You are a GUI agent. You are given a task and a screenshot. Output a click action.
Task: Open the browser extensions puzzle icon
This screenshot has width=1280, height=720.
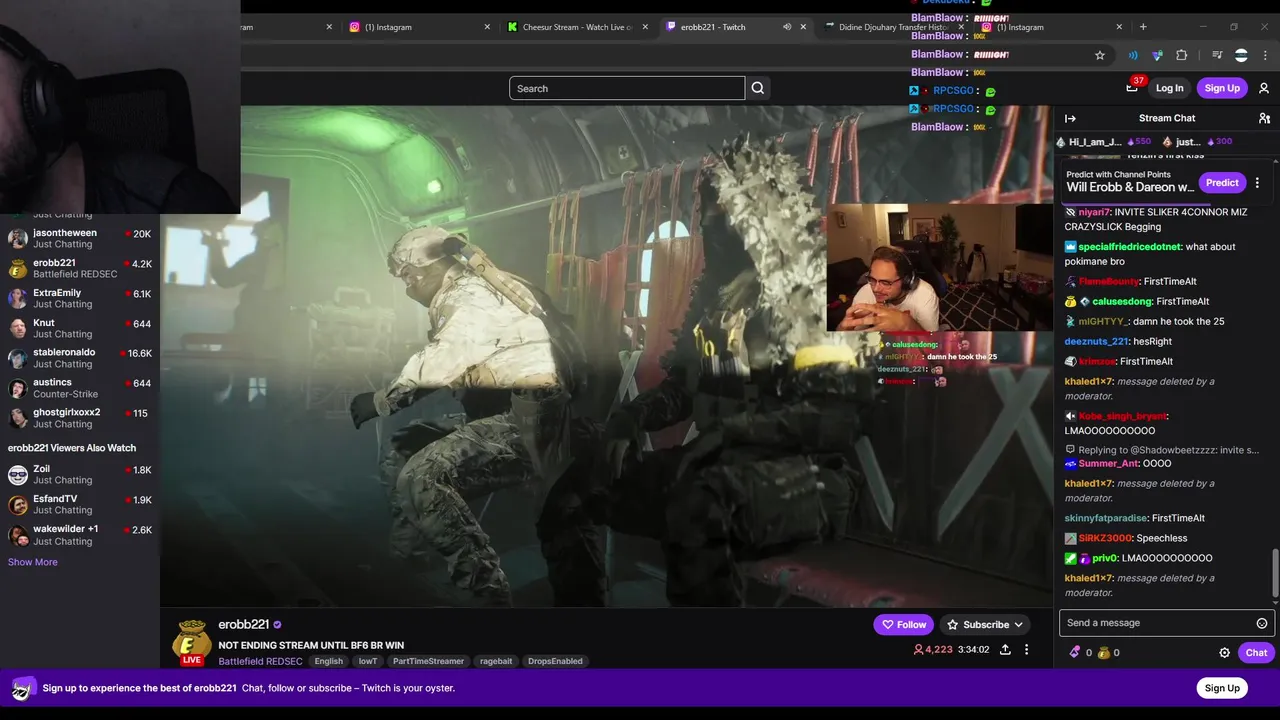[1182, 55]
